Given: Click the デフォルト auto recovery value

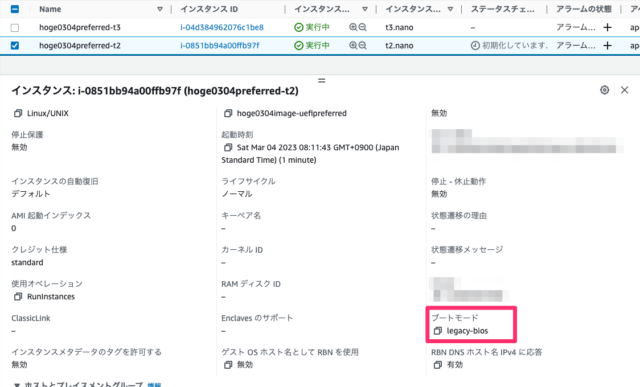Looking at the screenshot, I should point(31,194).
